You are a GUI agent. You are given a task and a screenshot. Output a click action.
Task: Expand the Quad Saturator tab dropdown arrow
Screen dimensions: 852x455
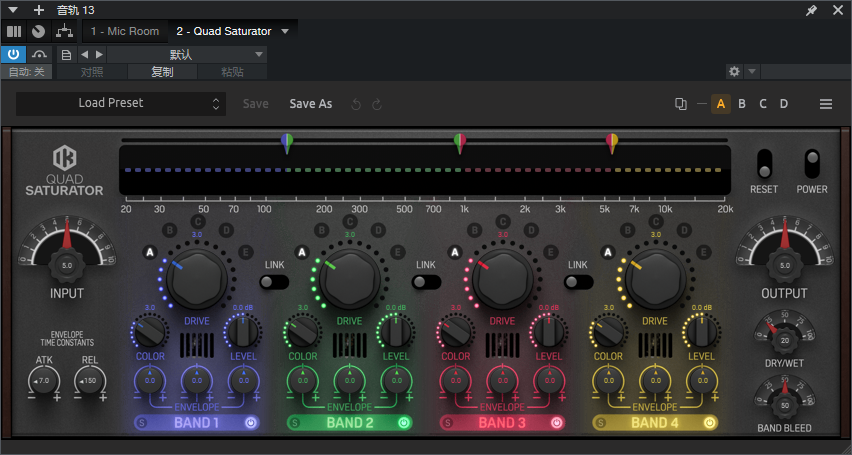tap(285, 32)
